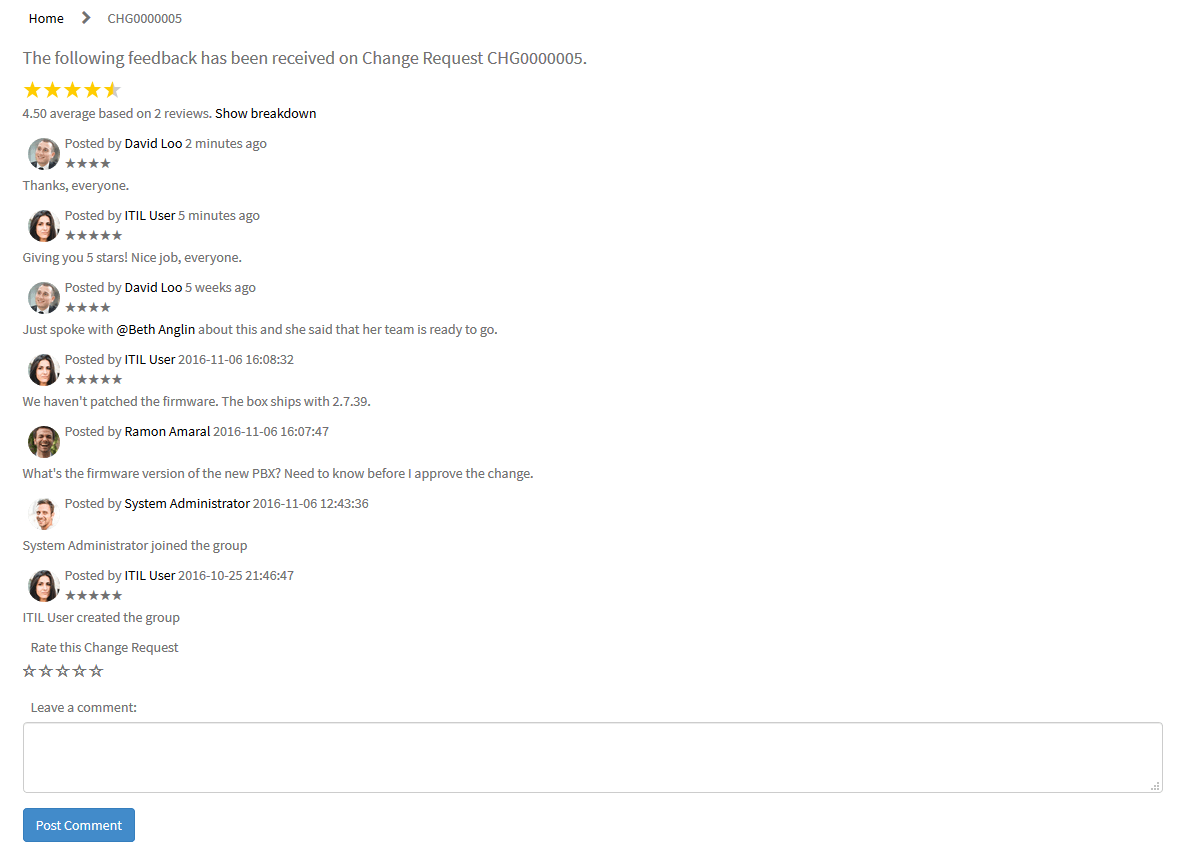Click the gold average rating stars
Screen dimensions: 1180x854
72,90
